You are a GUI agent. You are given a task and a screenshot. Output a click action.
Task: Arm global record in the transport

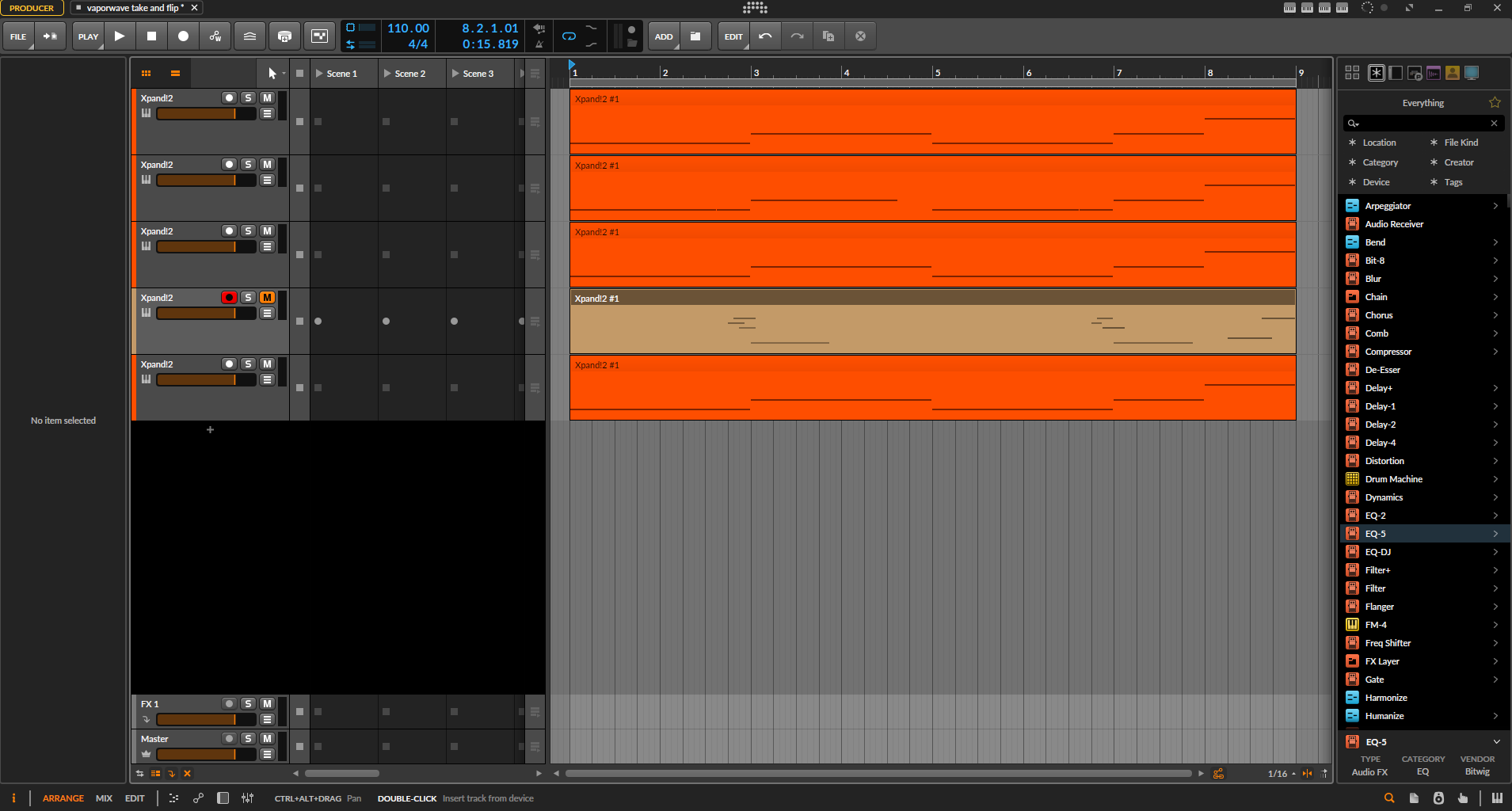click(183, 36)
